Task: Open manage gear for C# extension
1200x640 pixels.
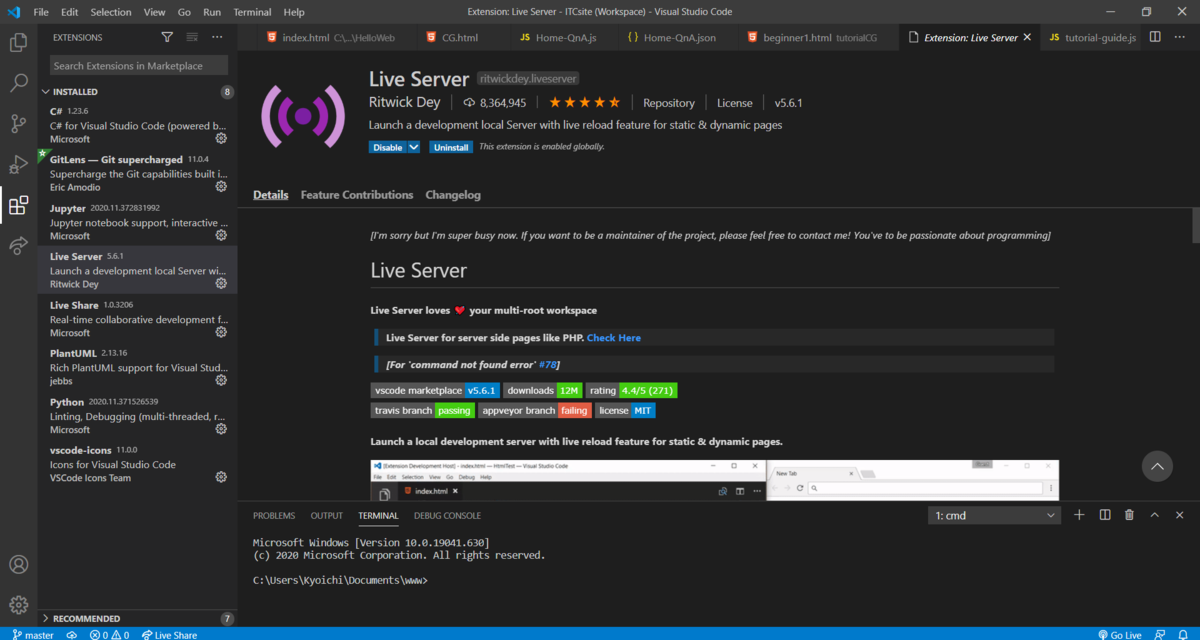Action: (221, 138)
